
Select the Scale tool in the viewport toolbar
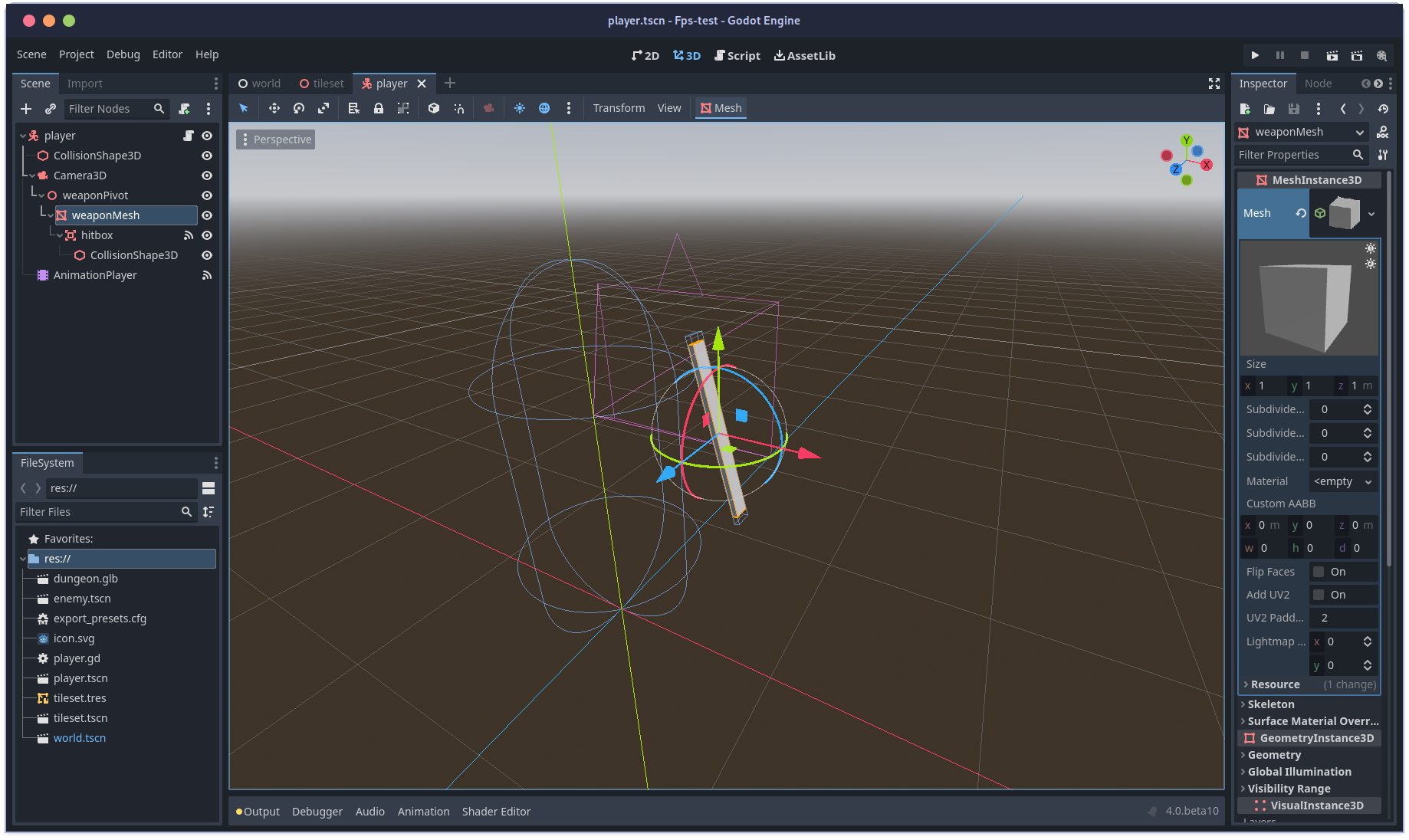(x=324, y=108)
